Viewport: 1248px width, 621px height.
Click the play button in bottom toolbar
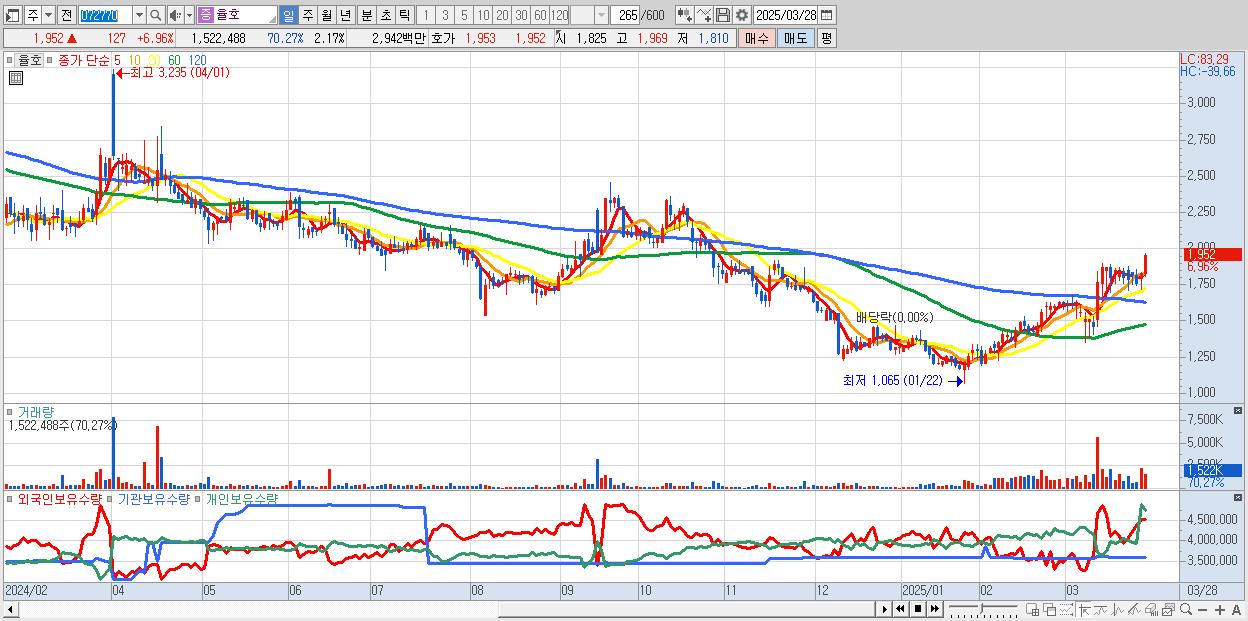pos(885,609)
